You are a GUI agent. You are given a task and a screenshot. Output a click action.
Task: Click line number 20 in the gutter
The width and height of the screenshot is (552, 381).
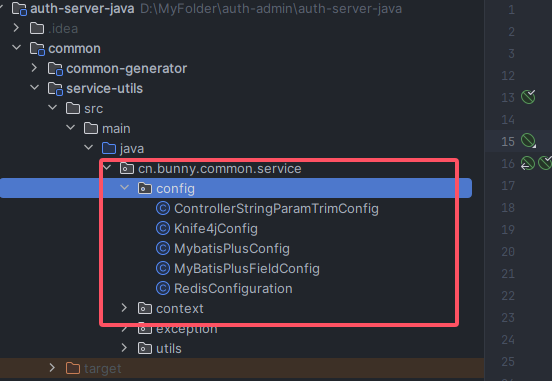[x=508, y=251]
